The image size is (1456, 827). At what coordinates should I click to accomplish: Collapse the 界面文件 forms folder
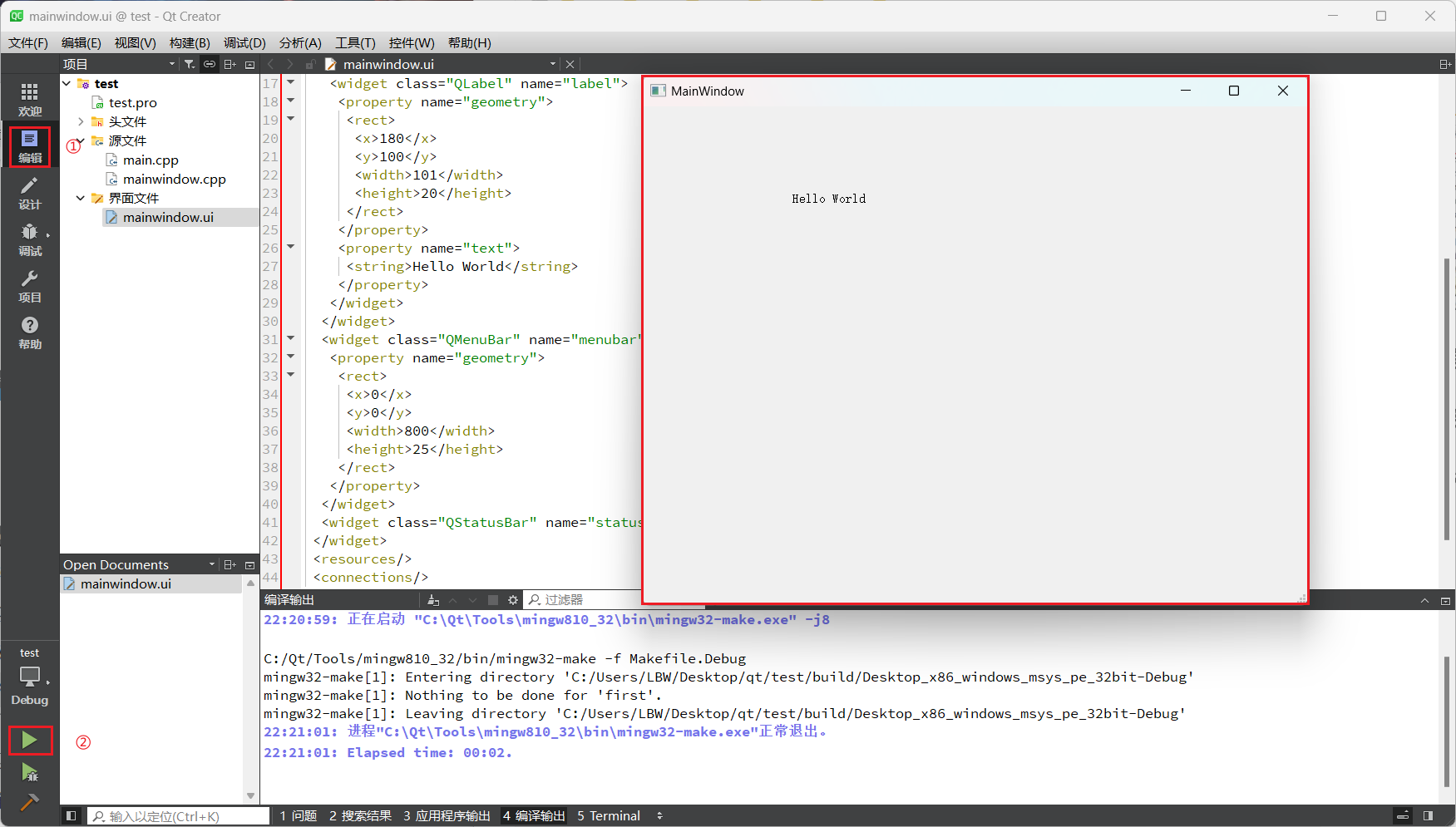coord(81,198)
